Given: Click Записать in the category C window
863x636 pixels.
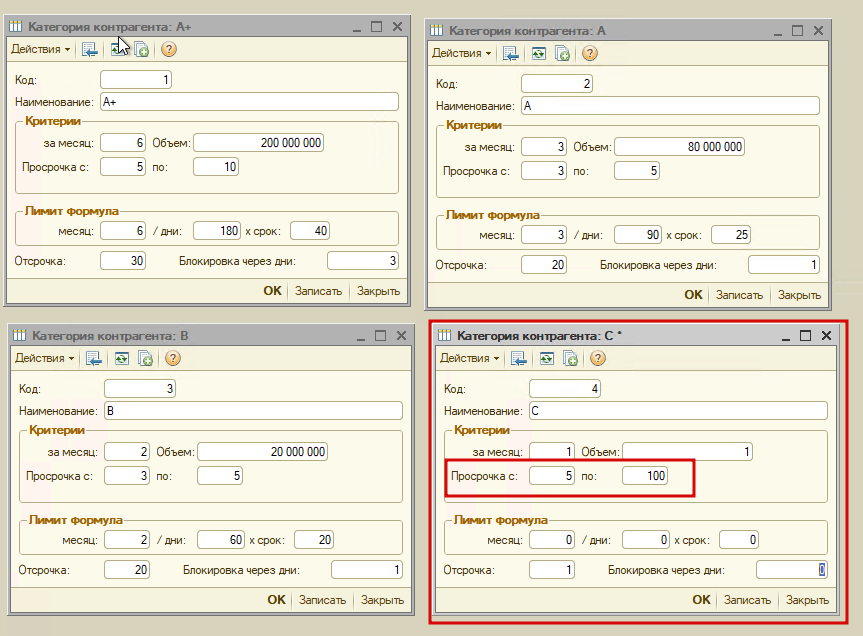Looking at the screenshot, I should click(747, 600).
